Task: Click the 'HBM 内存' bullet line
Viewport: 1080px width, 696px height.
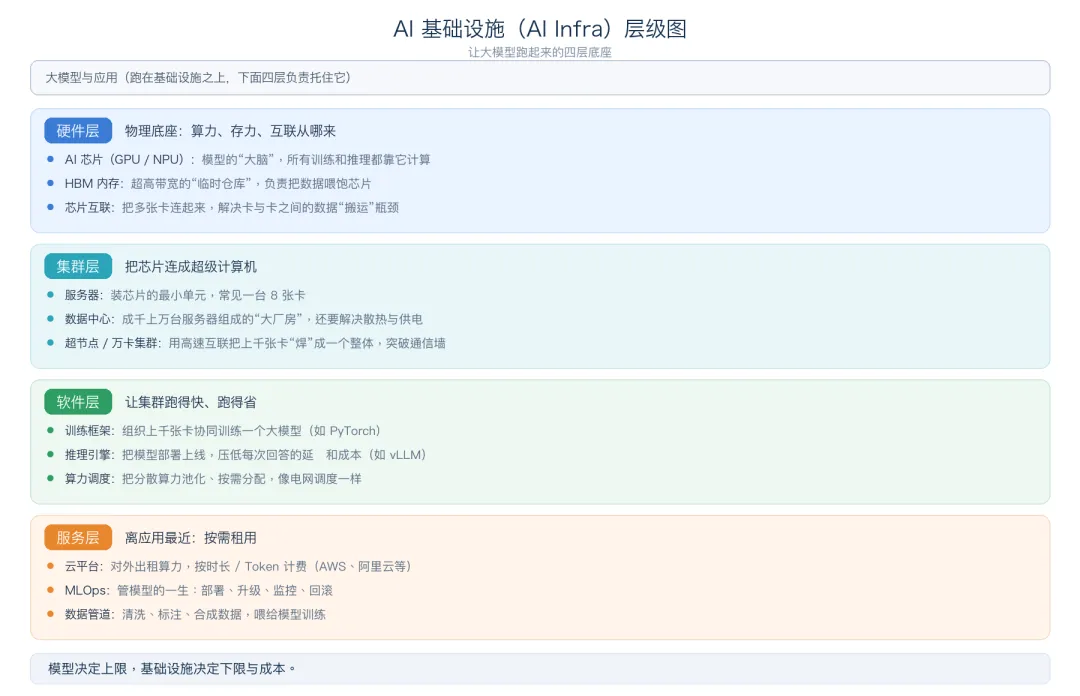Action: [x=218, y=184]
